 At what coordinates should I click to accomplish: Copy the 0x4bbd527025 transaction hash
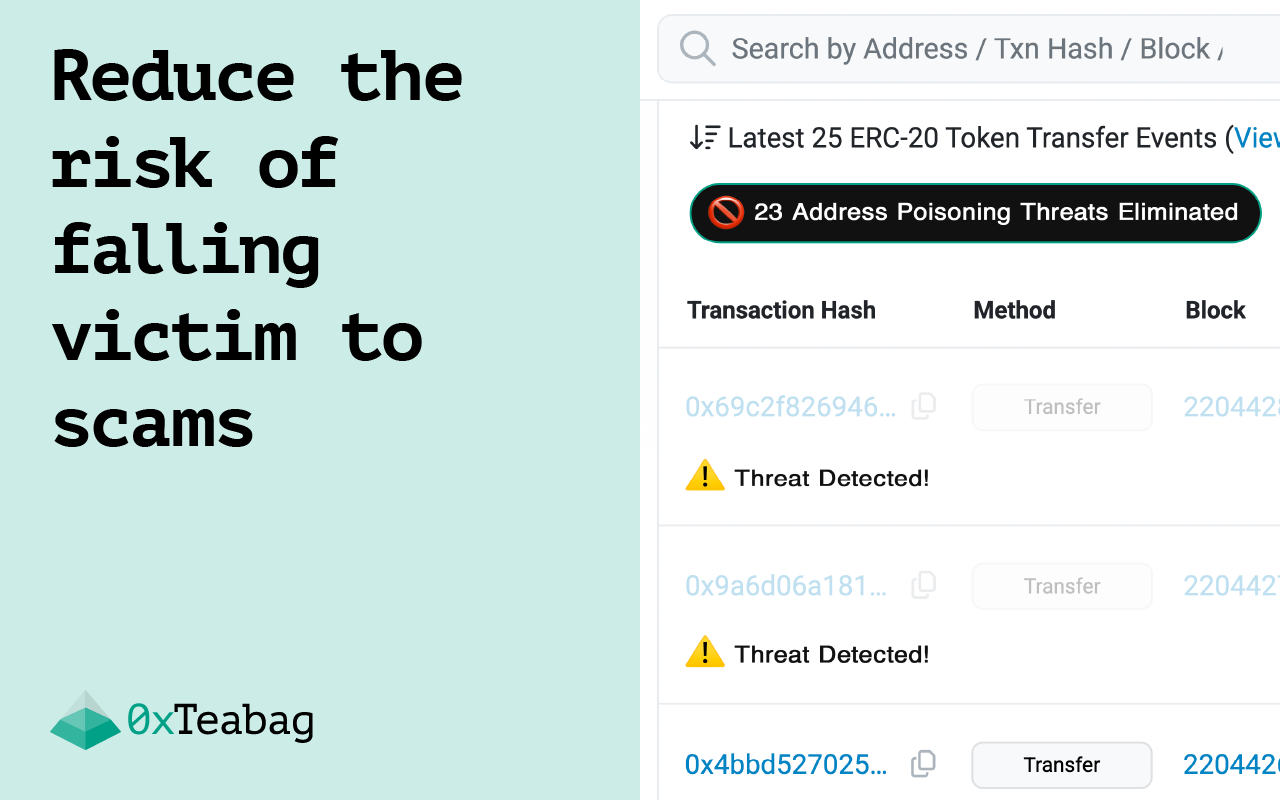coord(924,764)
